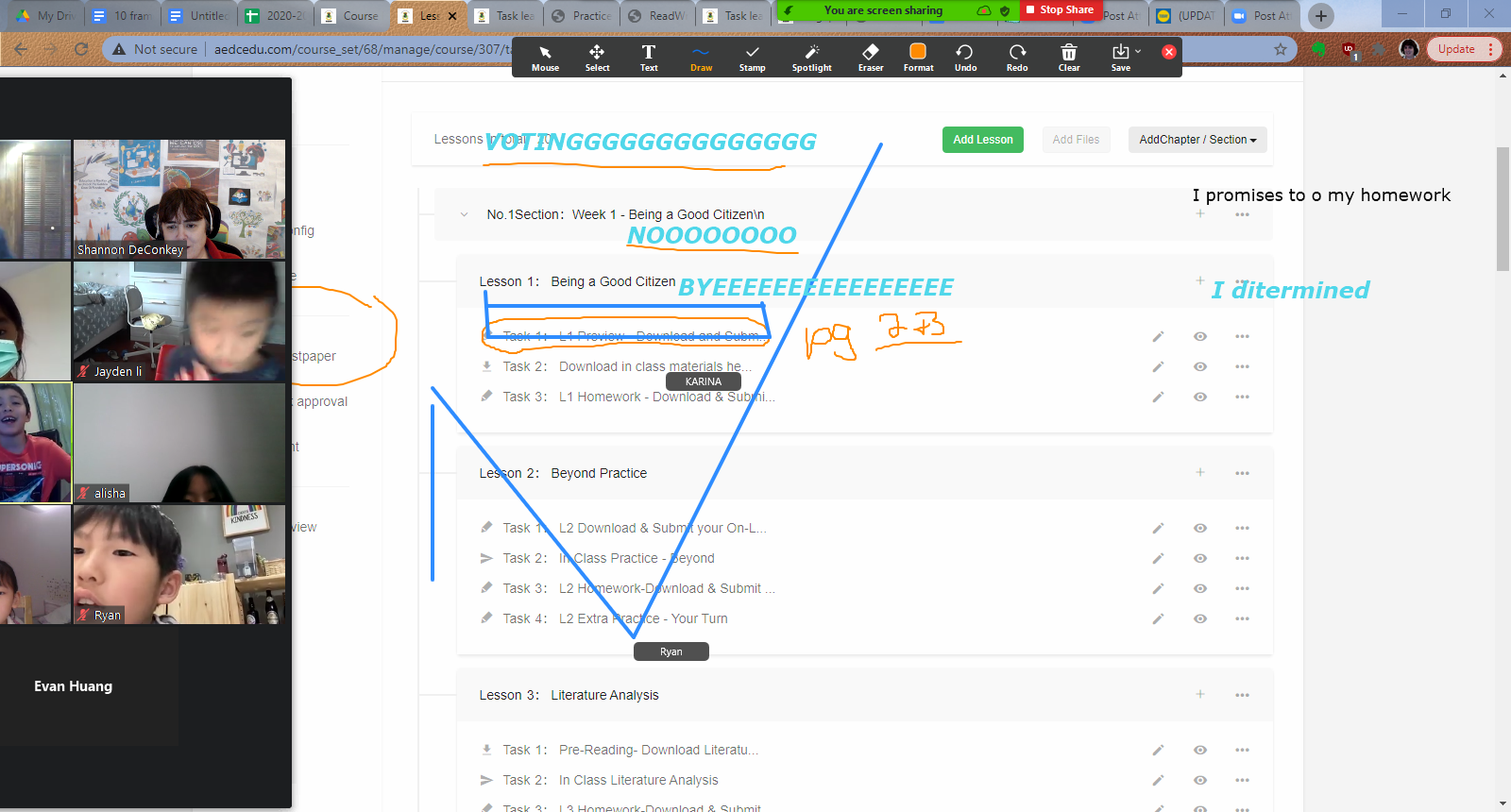This screenshot has width=1511, height=812.
Task: Switch to the ReadW browser tab
Action: pyautogui.click(x=657, y=15)
